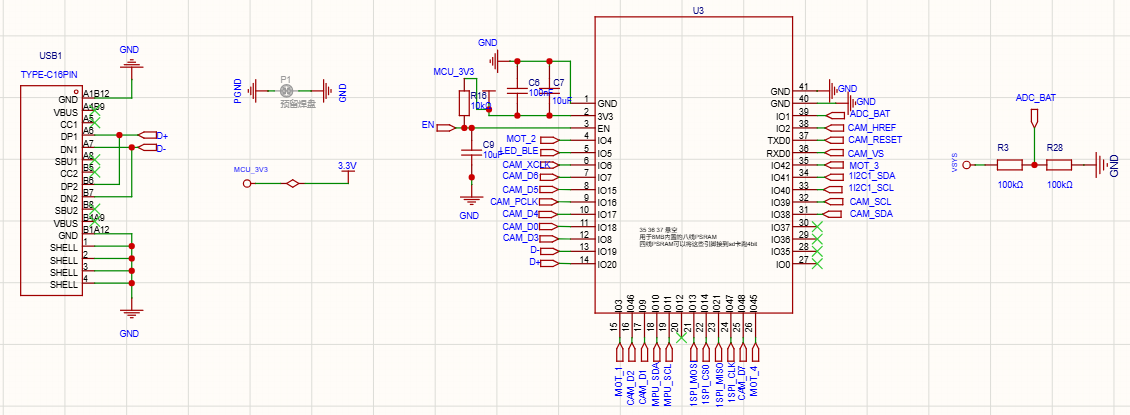Click the 3.3V power label
Image resolution: width=1130 pixels, height=415 pixels.
[x=347, y=166]
